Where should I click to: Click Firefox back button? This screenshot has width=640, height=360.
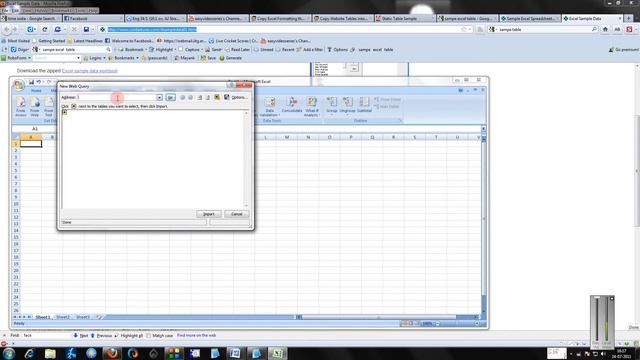(x=6, y=29)
